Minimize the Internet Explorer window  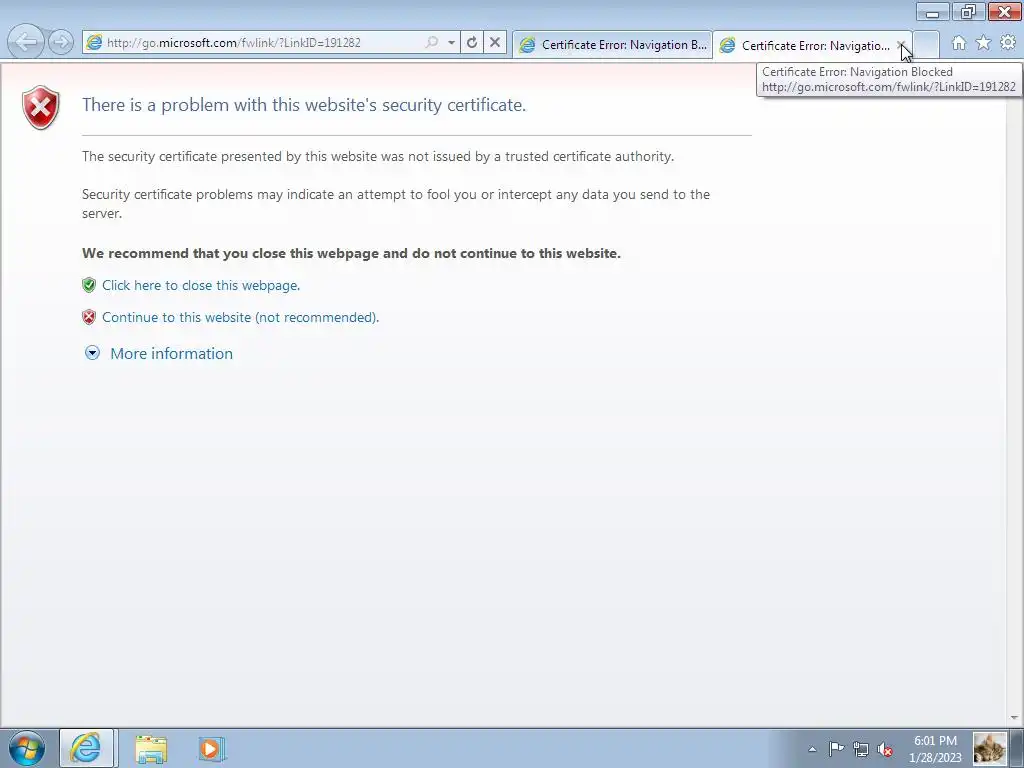pyautogui.click(x=933, y=12)
